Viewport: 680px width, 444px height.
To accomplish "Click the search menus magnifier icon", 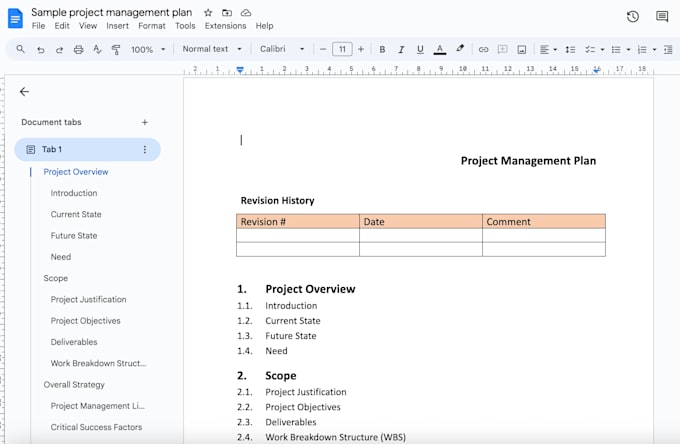I will (20, 49).
